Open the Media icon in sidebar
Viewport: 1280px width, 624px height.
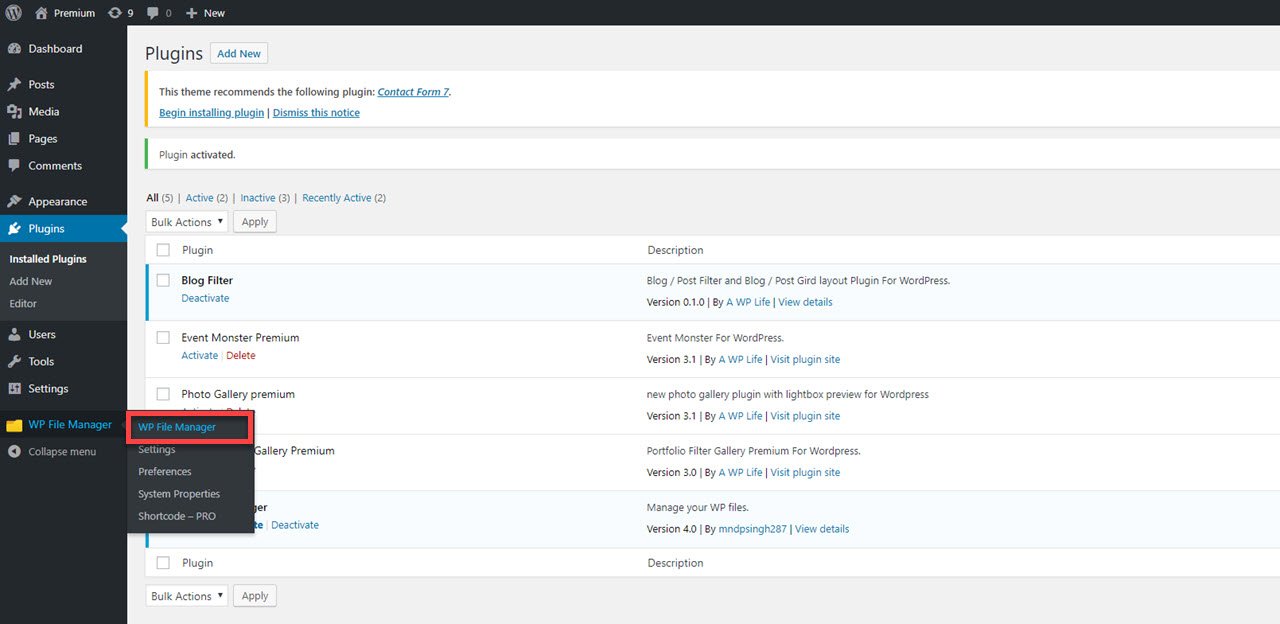pos(14,112)
